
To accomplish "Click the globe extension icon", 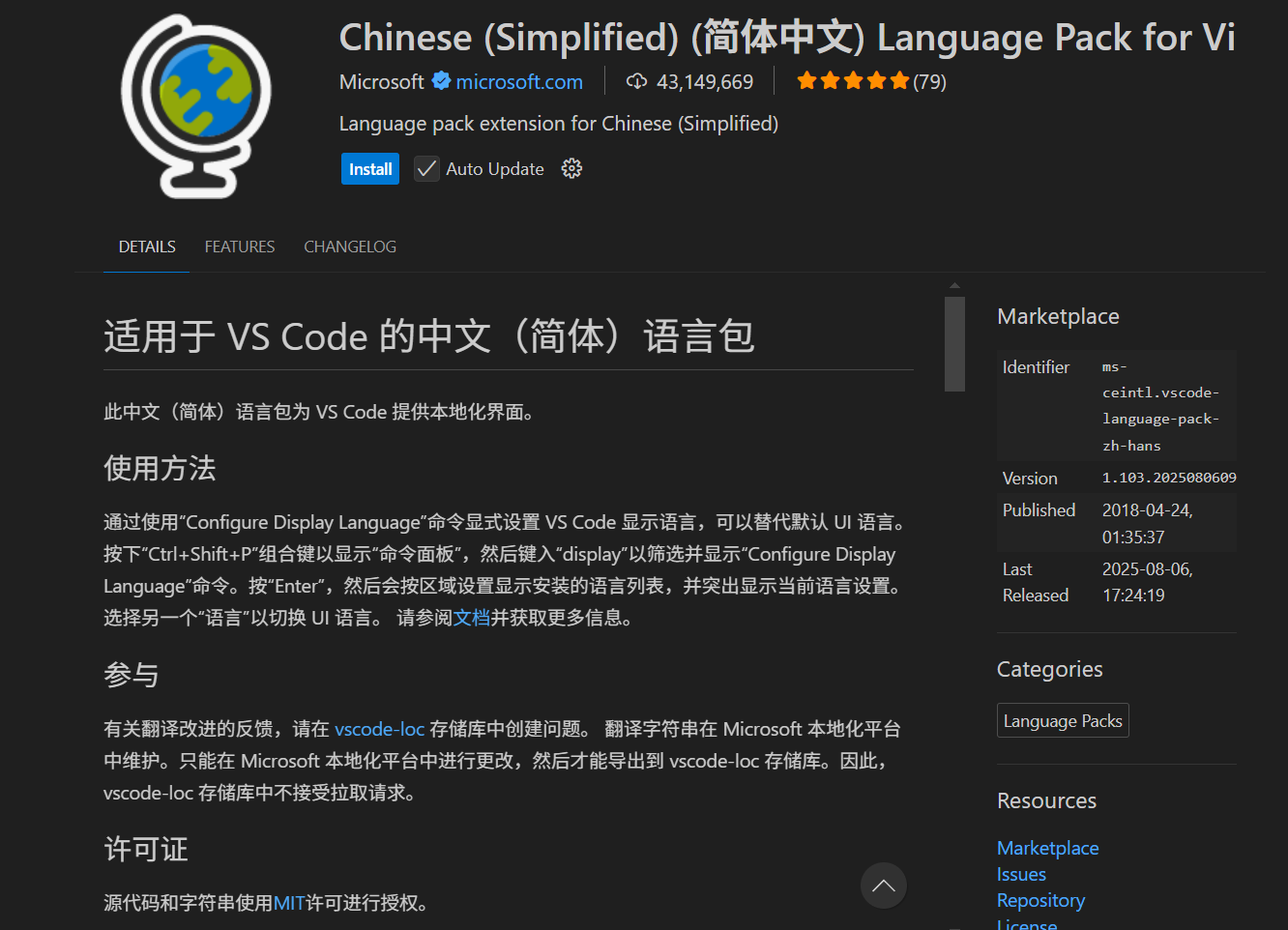I will click(x=196, y=106).
